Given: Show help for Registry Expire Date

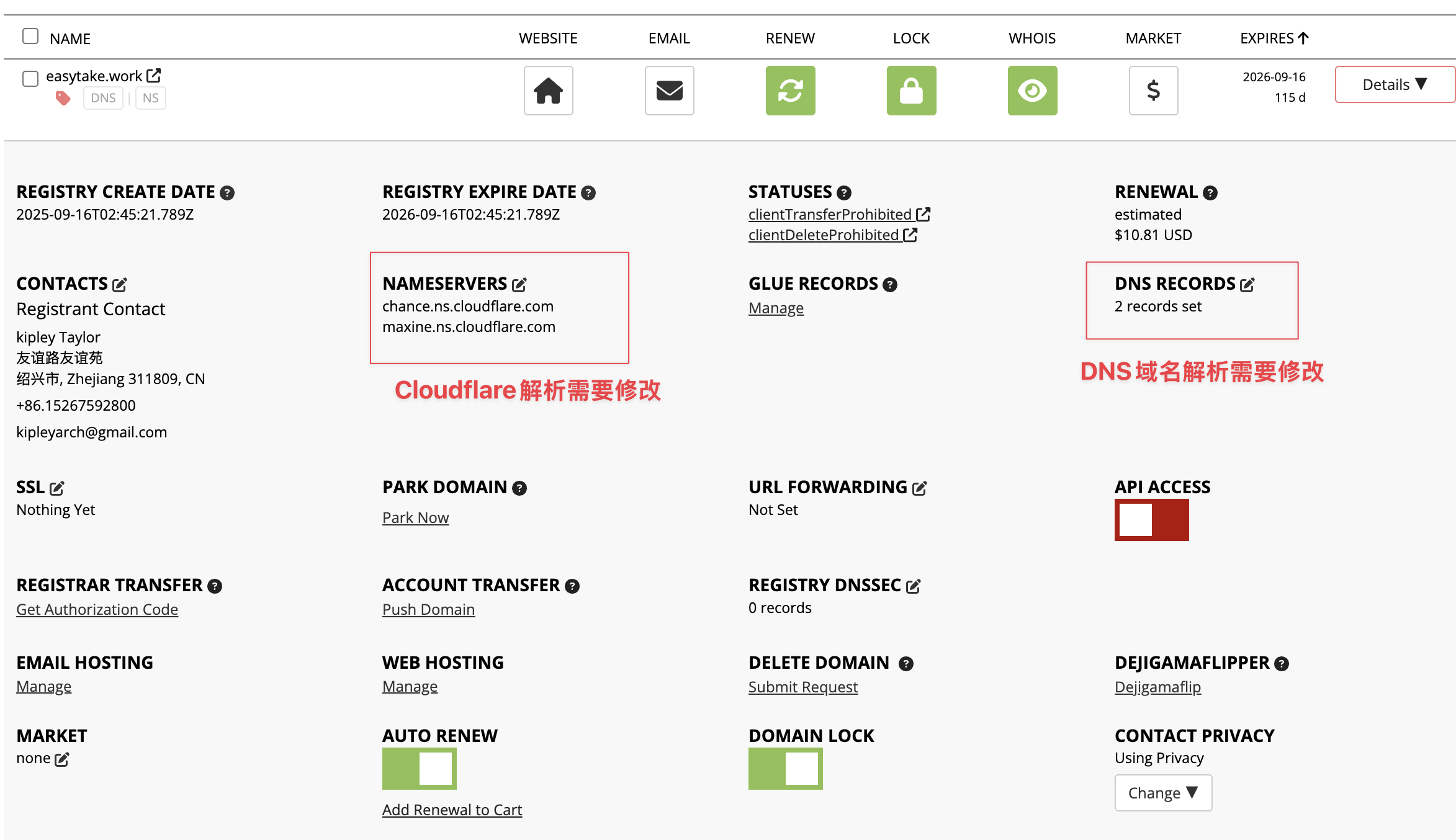Looking at the screenshot, I should [588, 193].
